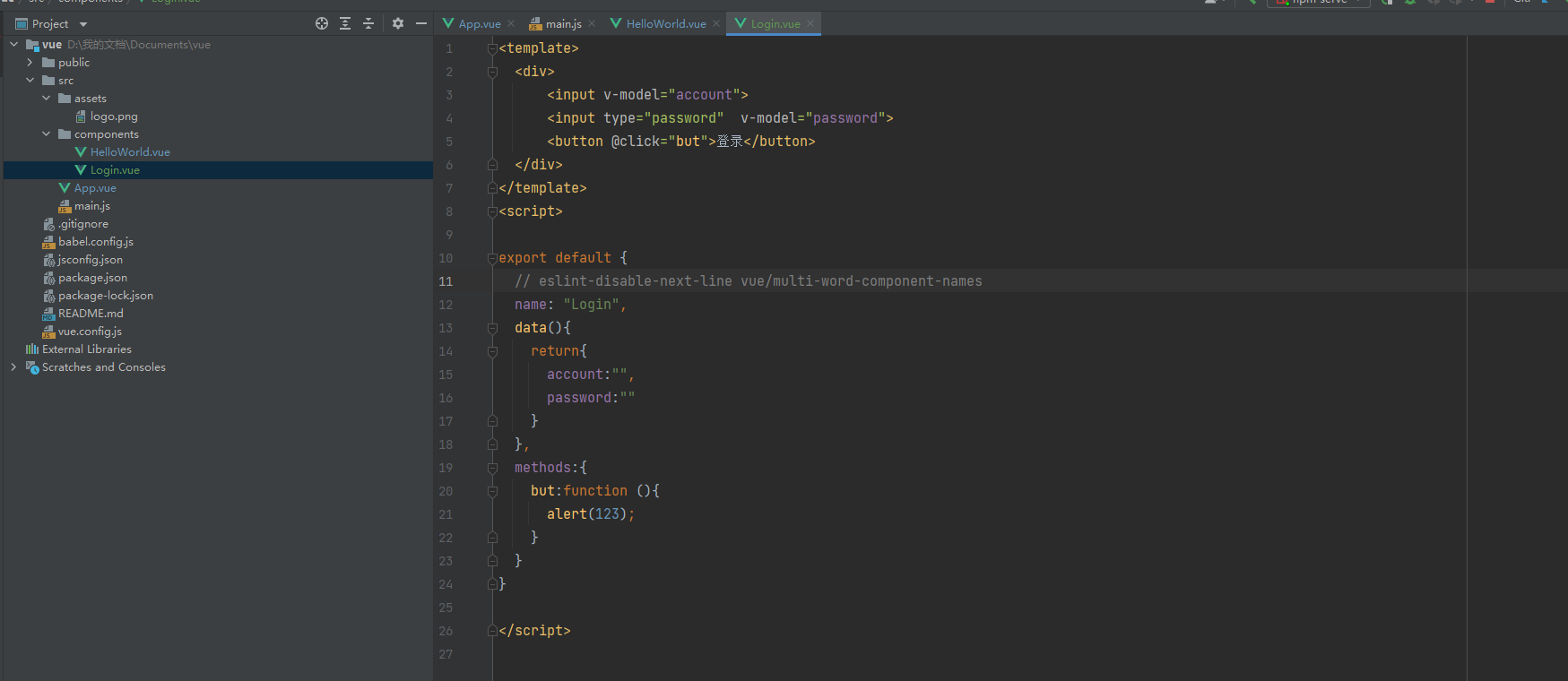This screenshot has width=1568, height=681.
Task: Select the .gitignore file
Action: coord(83,224)
